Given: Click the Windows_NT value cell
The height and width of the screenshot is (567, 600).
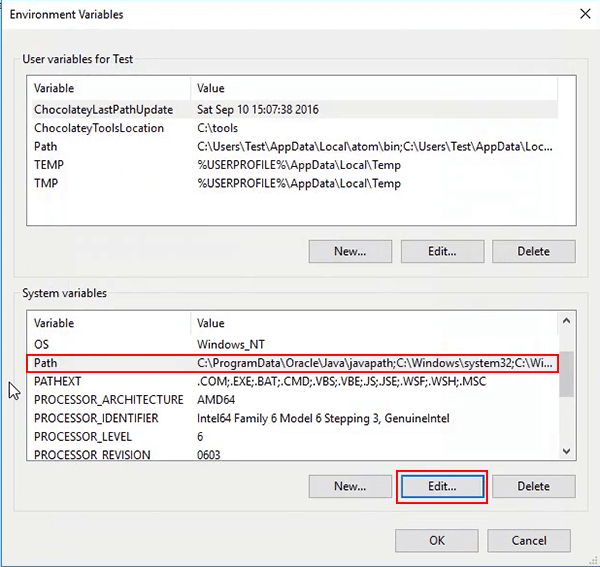Looking at the screenshot, I should [231, 344].
